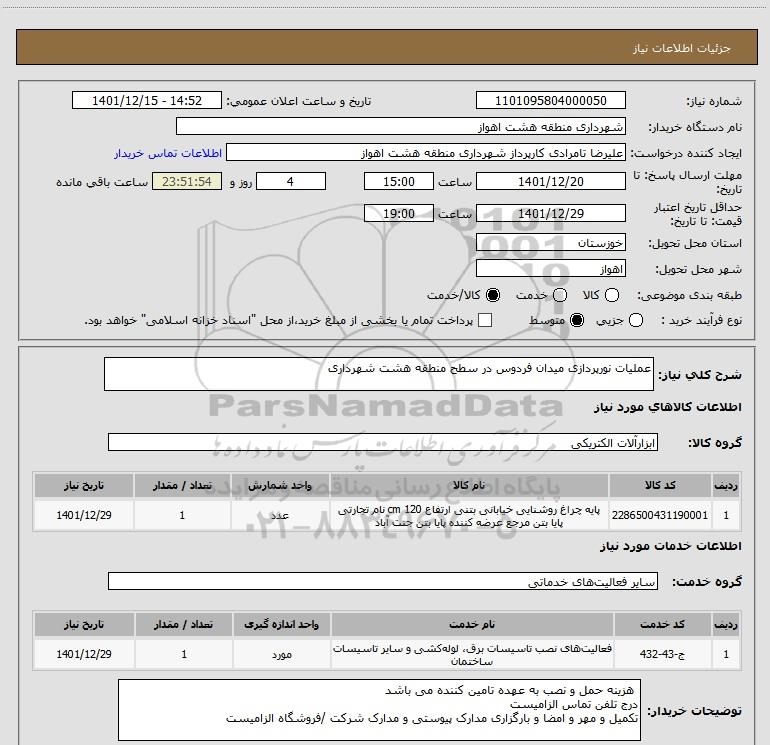Click the unit cell مورد in services table
This screenshot has width=770, height=745.
click(x=282, y=654)
